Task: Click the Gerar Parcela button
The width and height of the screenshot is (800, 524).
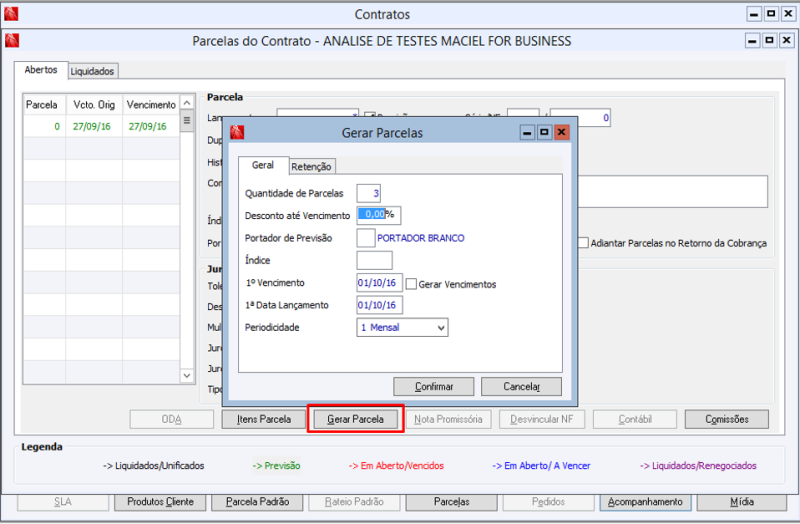Action: click(x=356, y=419)
